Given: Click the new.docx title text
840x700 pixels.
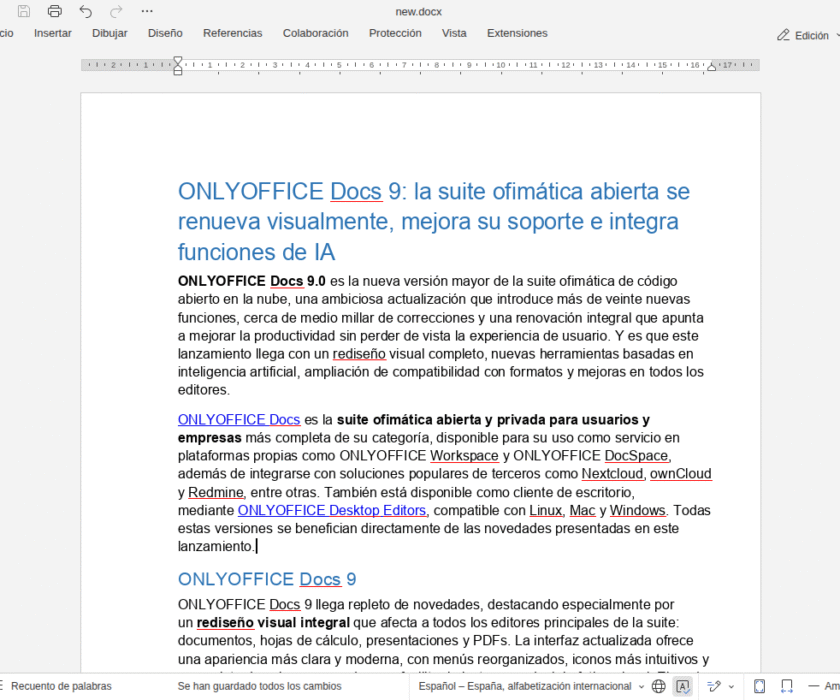Looking at the screenshot, I should pyautogui.click(x=418, y=11).
